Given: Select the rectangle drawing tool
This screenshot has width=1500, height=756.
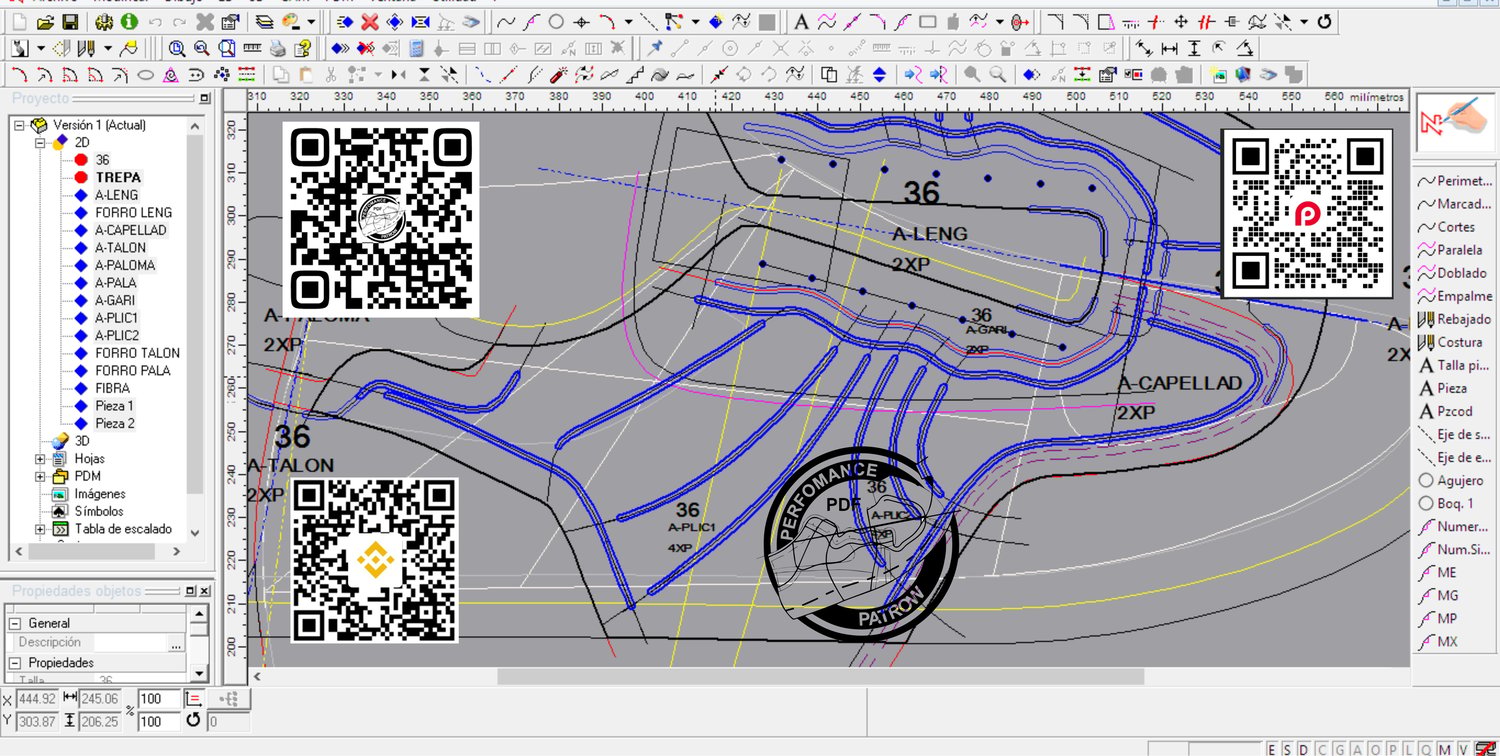Looking at the screenshot, I should pyautogui.click(x=928, y=22).
